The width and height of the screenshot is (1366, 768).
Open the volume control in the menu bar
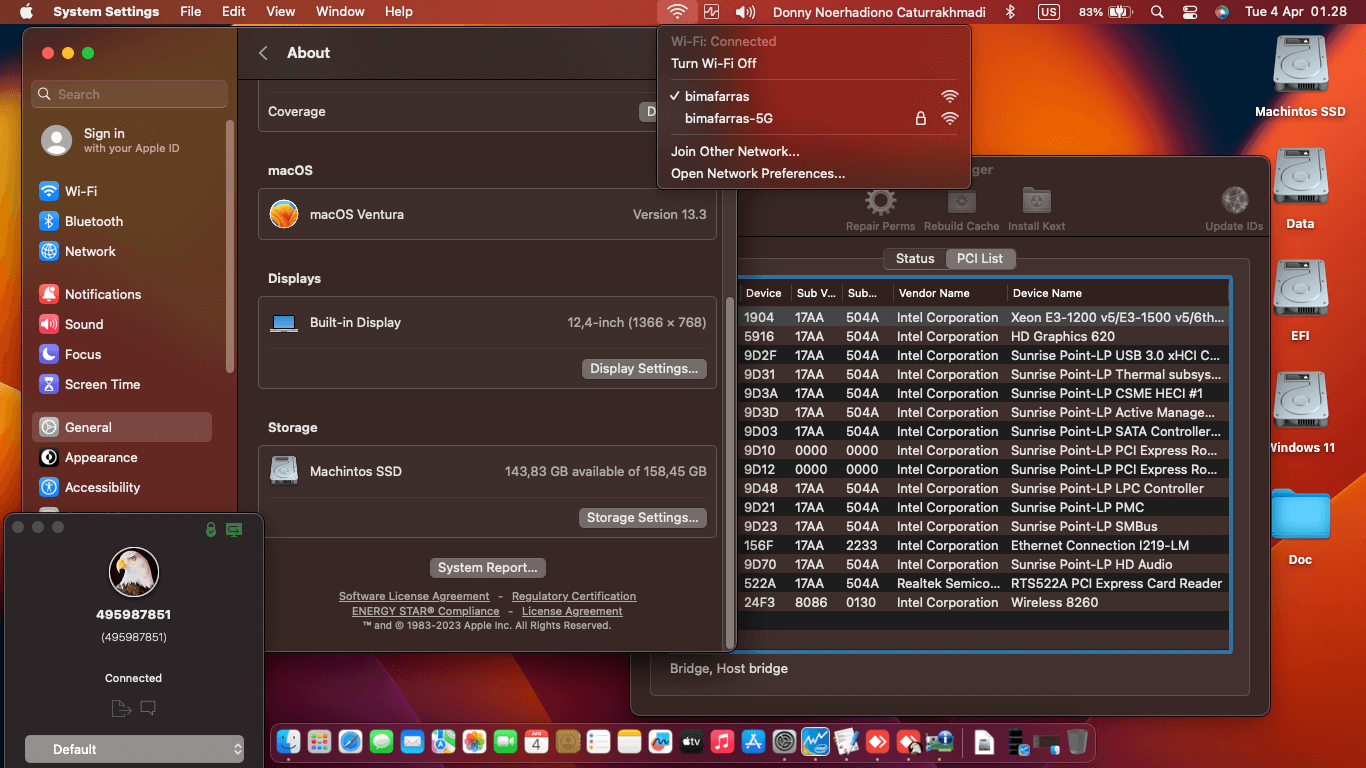[x=745, y=12]
